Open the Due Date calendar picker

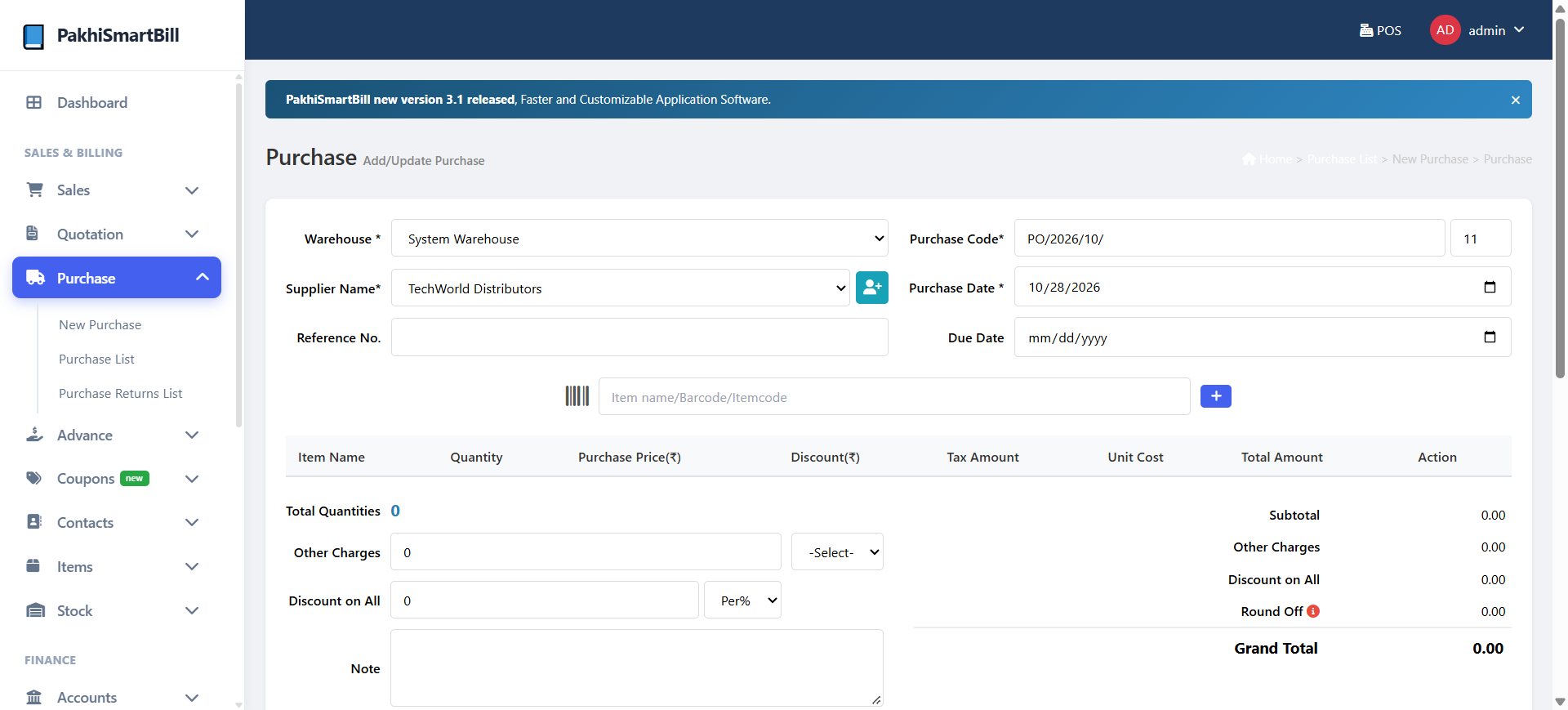point(1490,337)
